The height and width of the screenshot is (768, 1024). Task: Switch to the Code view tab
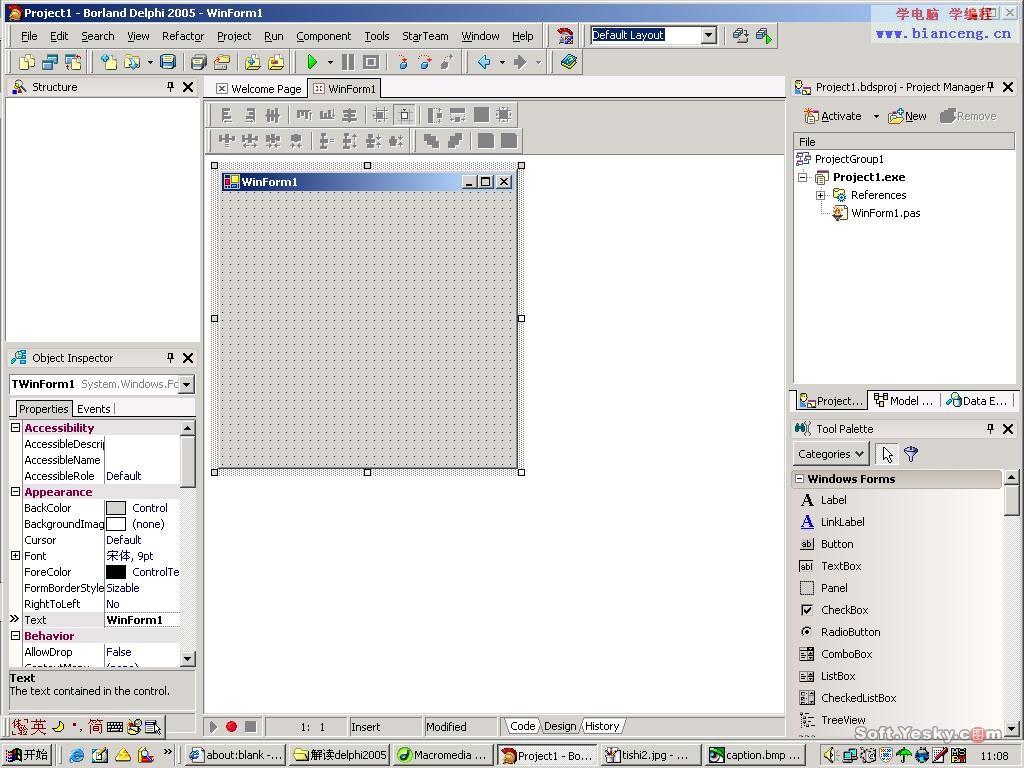(522, 726)
